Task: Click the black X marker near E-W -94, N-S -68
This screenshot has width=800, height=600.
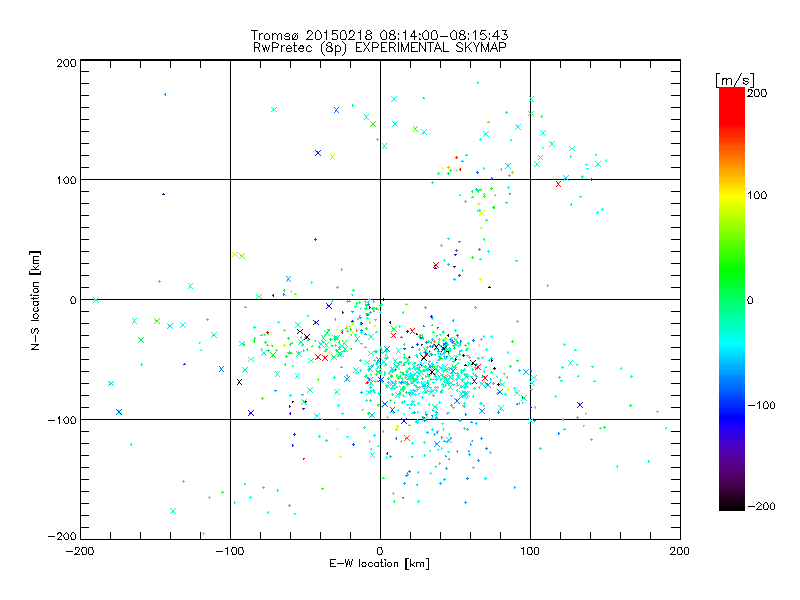Action: (x=239, y=382)
